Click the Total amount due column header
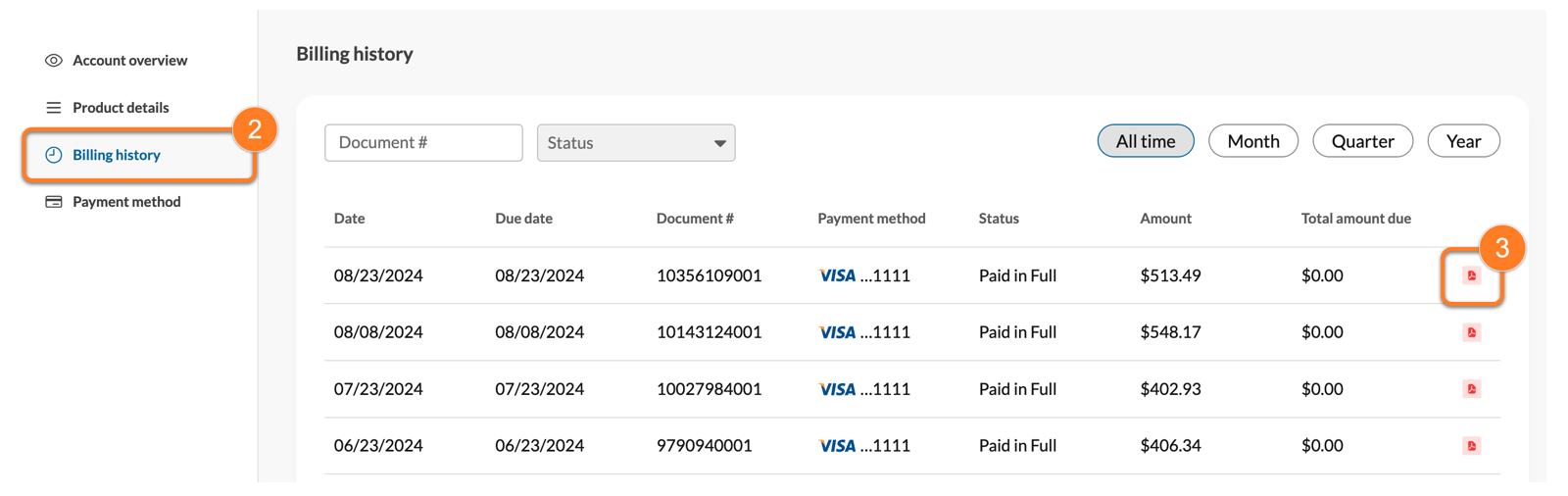The width and height of the screenshot is (1568, 496). pos(1355,219)
